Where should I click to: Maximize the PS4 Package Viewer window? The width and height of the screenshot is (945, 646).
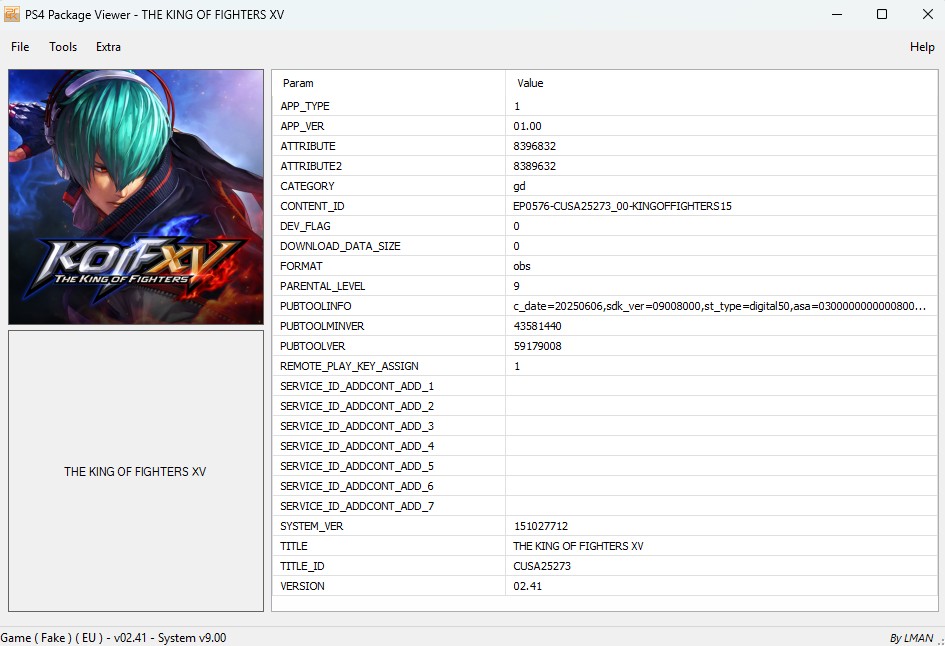pyautogui.click(x=882, y=14)
